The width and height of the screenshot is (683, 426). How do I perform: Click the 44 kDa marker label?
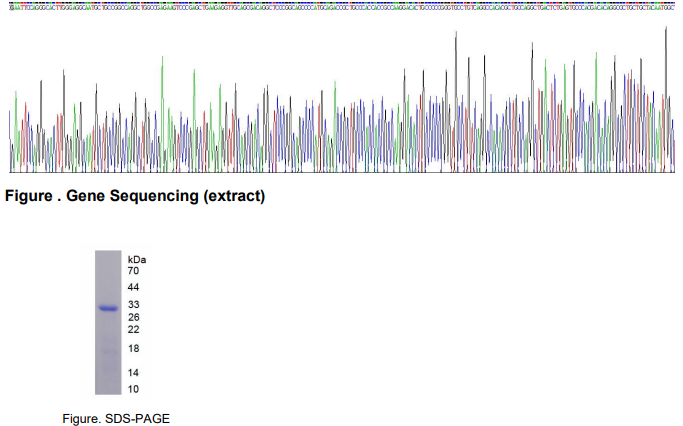tap(134, 288)
